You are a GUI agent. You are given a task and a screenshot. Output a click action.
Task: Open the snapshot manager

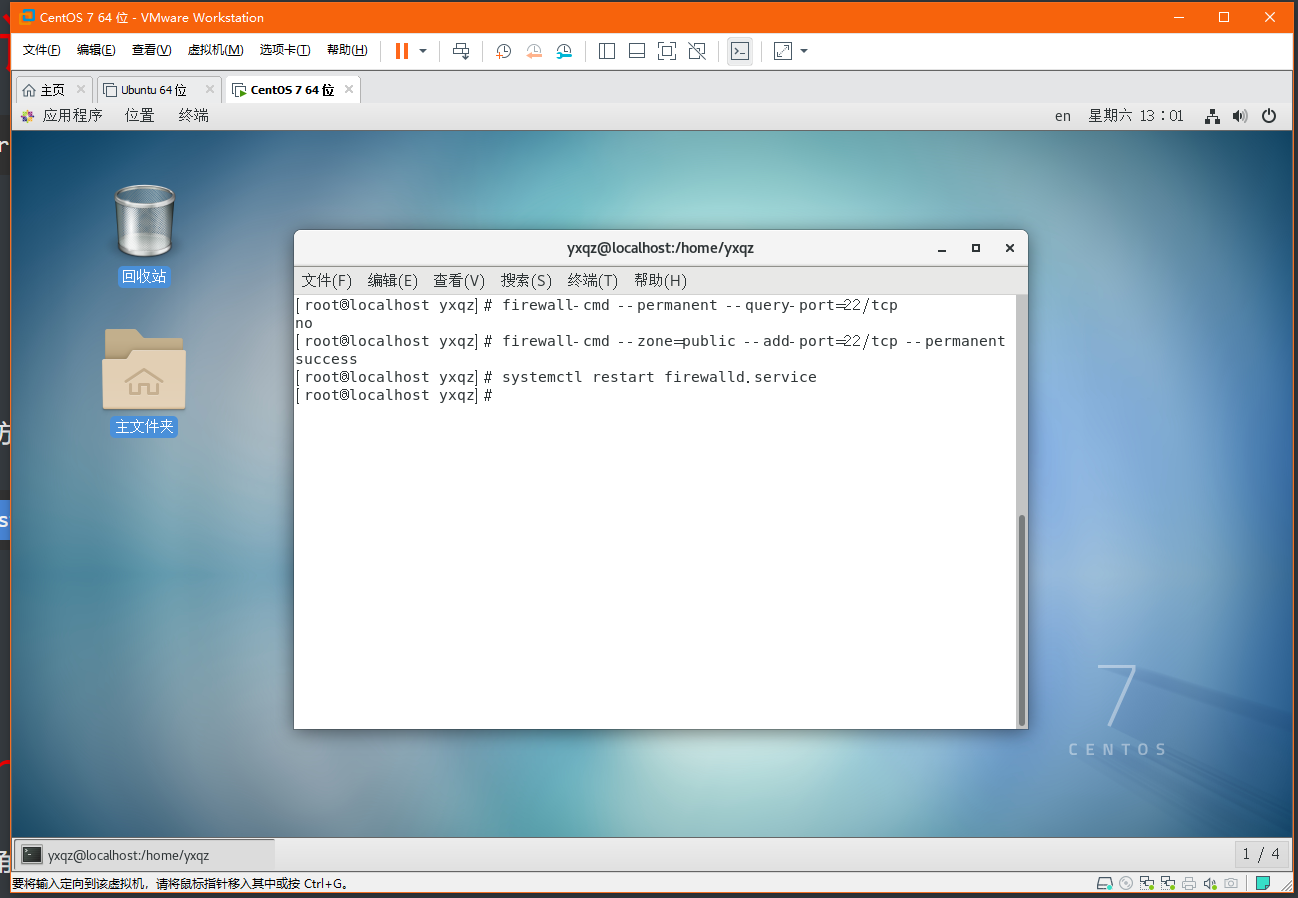click(565, 51)
